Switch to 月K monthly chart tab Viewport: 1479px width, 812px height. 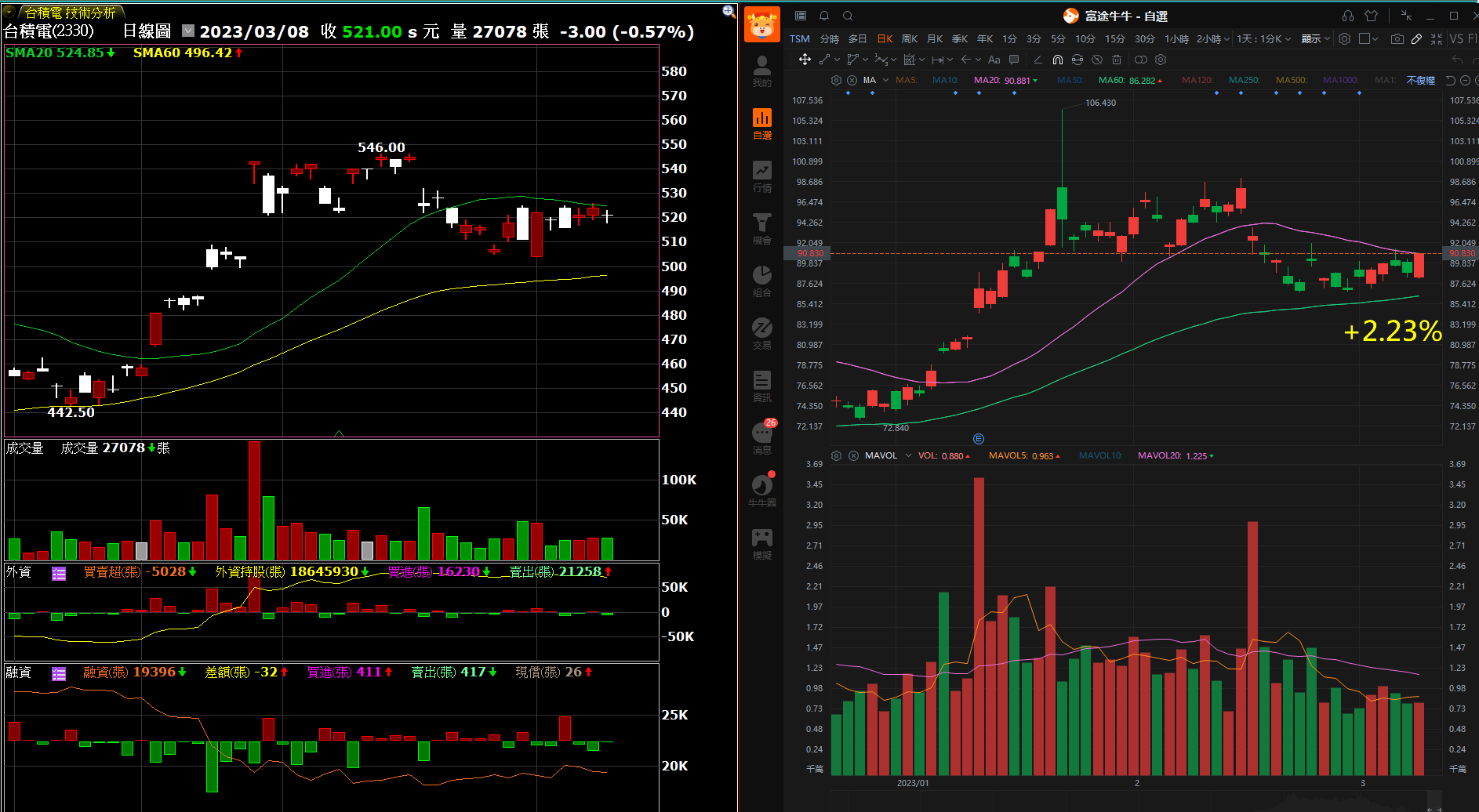[935, 38]
